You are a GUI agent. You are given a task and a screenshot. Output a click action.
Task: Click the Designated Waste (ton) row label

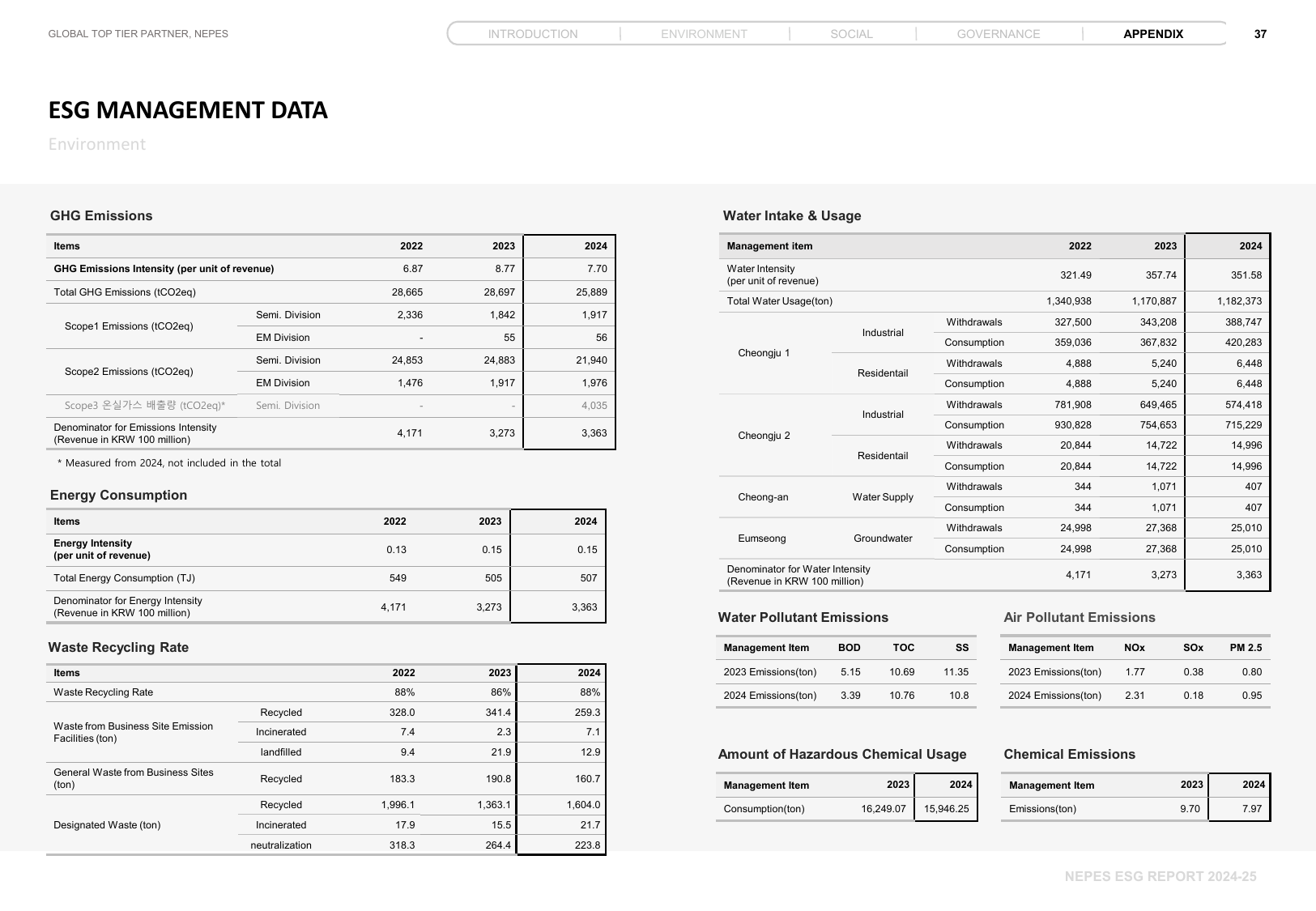click(107, 825)
